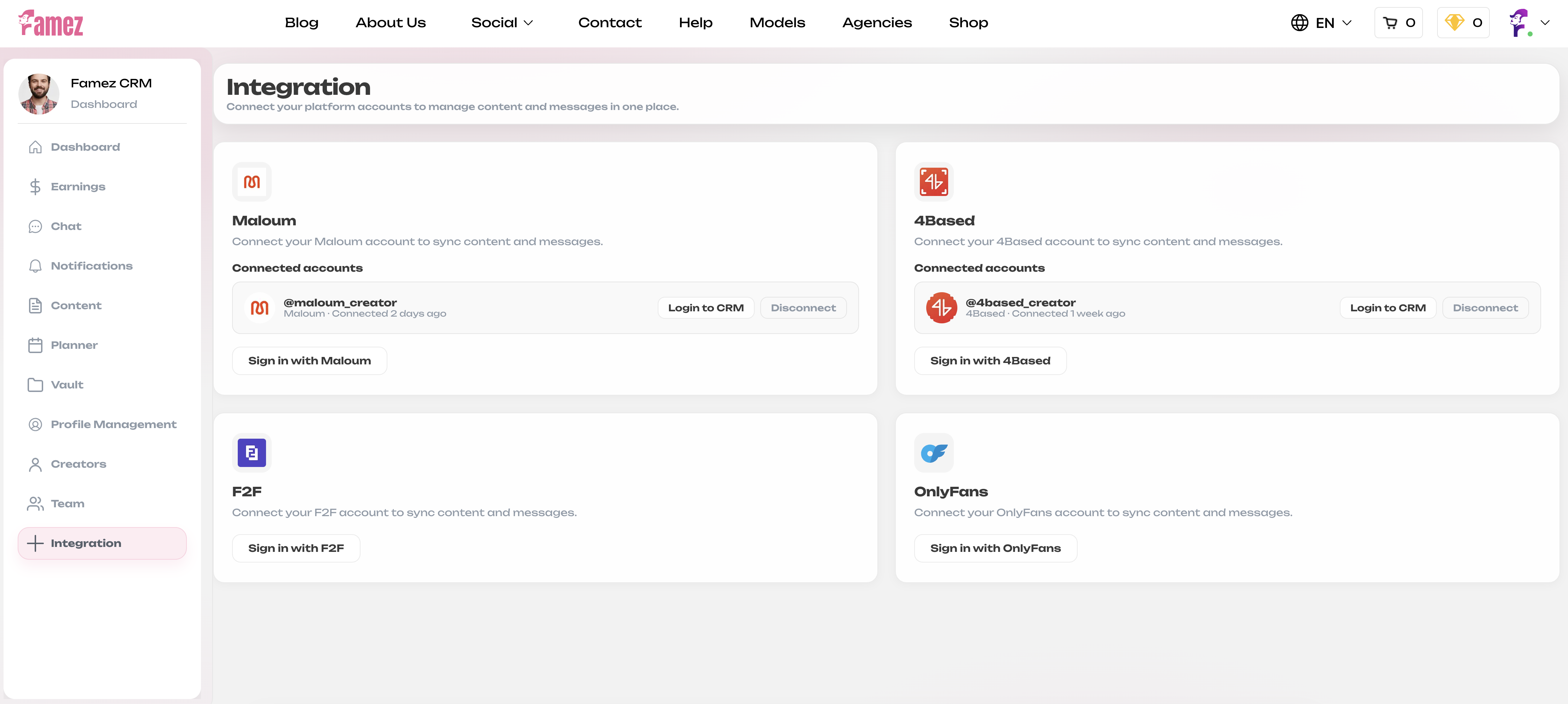
Task: Open the EN language selector
Action: (1321, 23)
